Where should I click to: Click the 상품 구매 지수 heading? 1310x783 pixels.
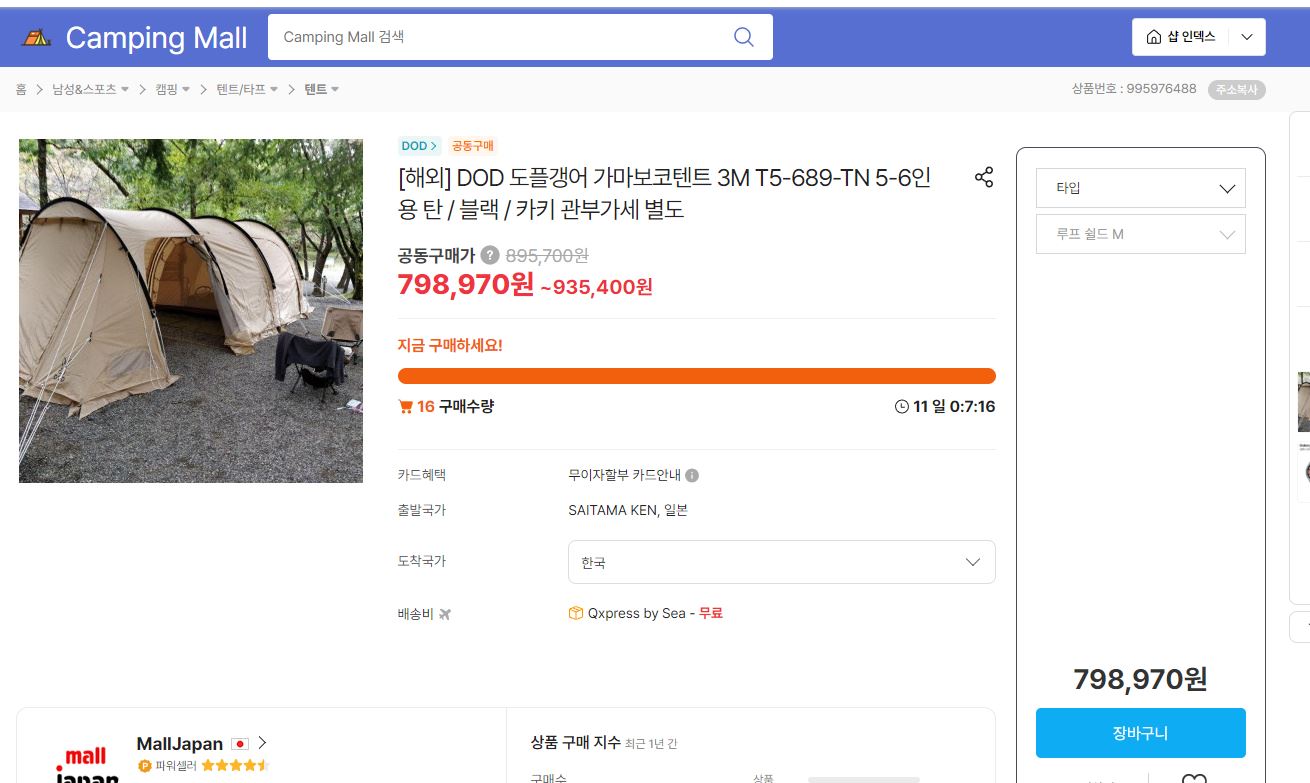pos(575,743)
